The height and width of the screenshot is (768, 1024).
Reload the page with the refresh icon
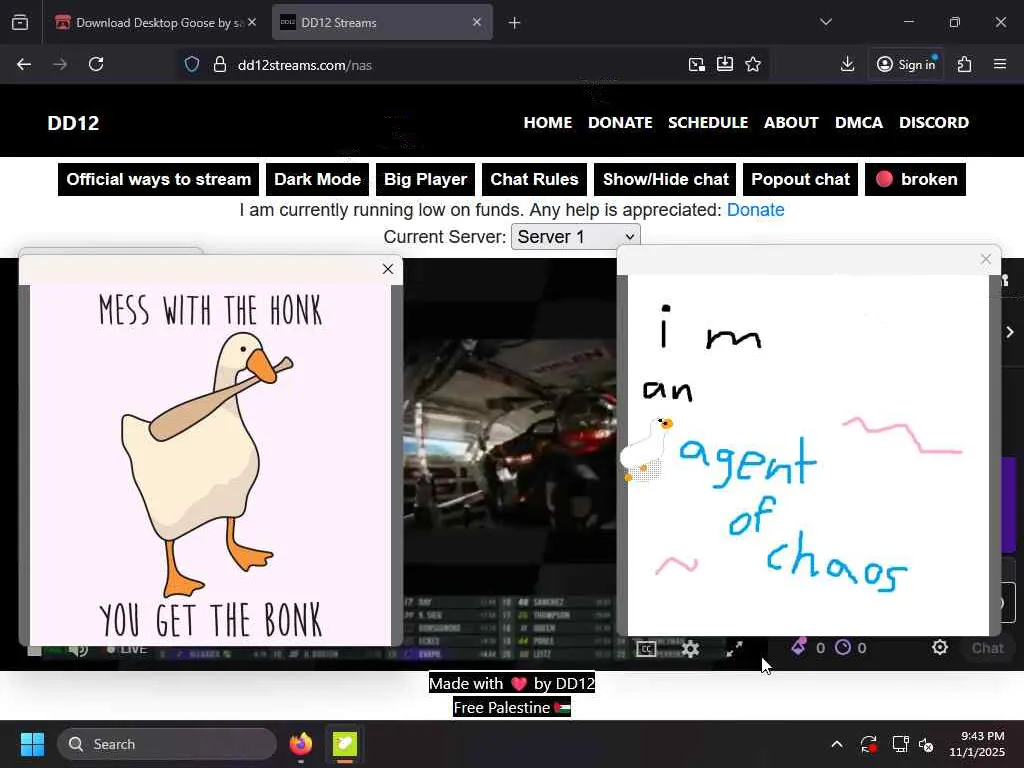[96, 64]
